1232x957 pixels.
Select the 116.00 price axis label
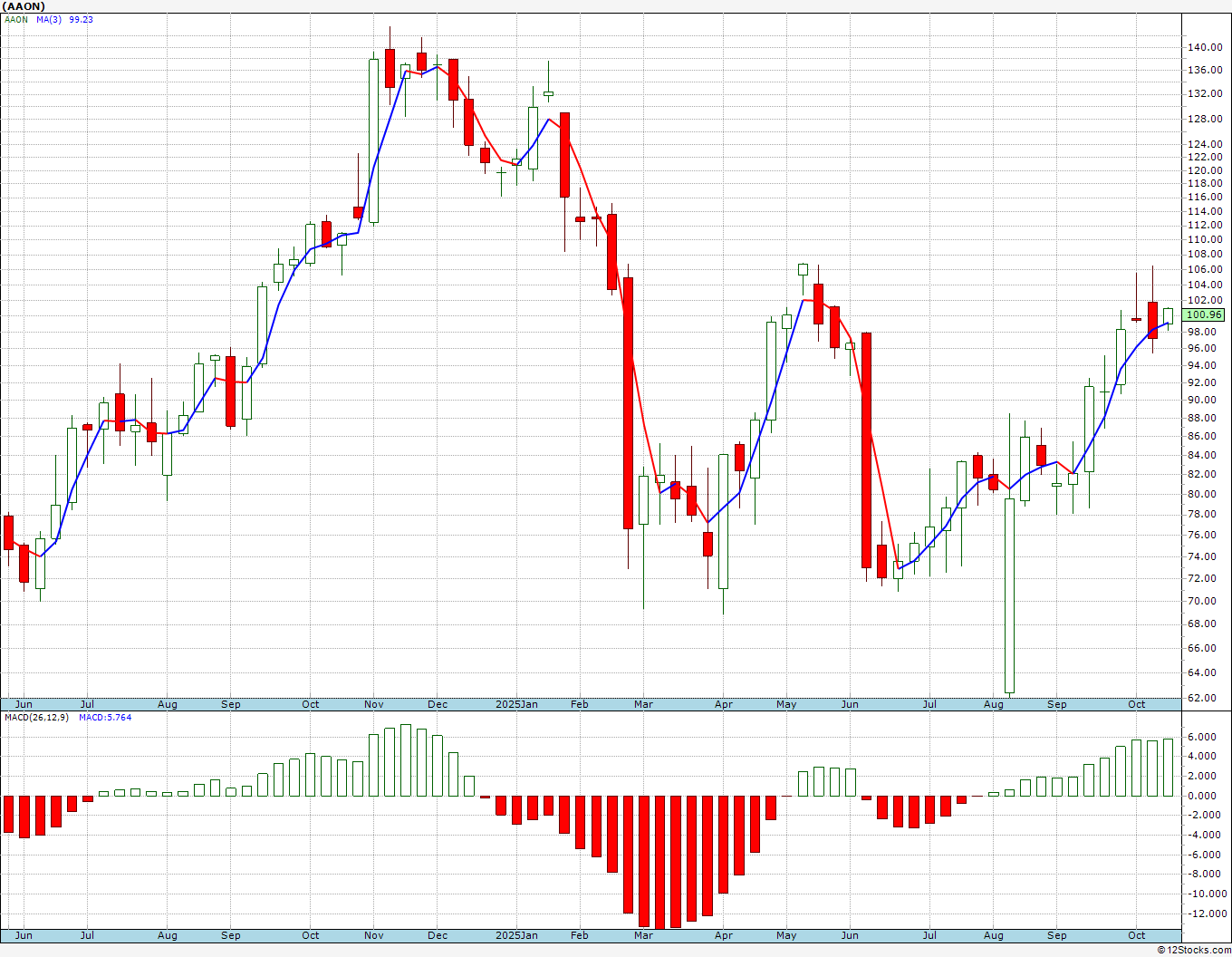1204,197
